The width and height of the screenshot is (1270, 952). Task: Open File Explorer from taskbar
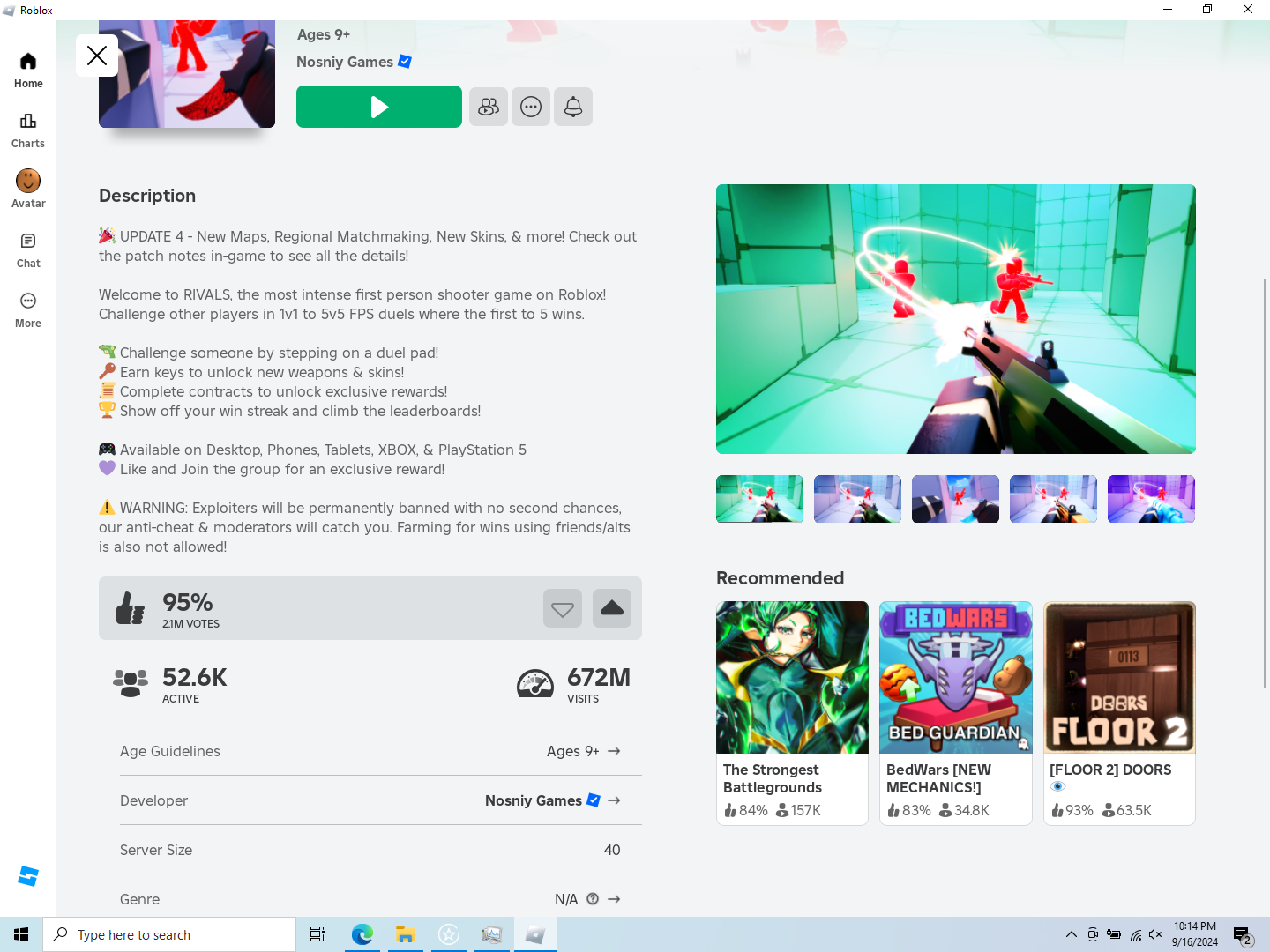point(405,934)
